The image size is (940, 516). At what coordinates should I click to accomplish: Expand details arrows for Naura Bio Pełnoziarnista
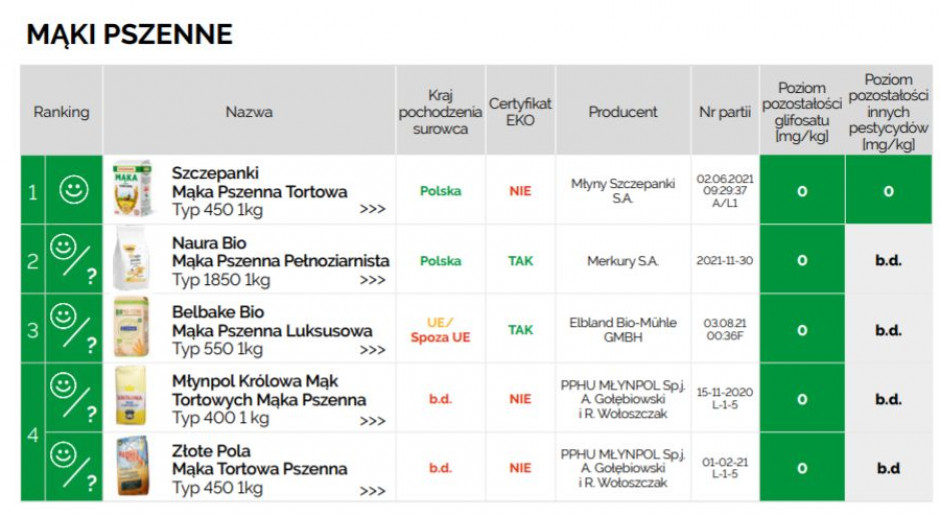tap(372, 280)
